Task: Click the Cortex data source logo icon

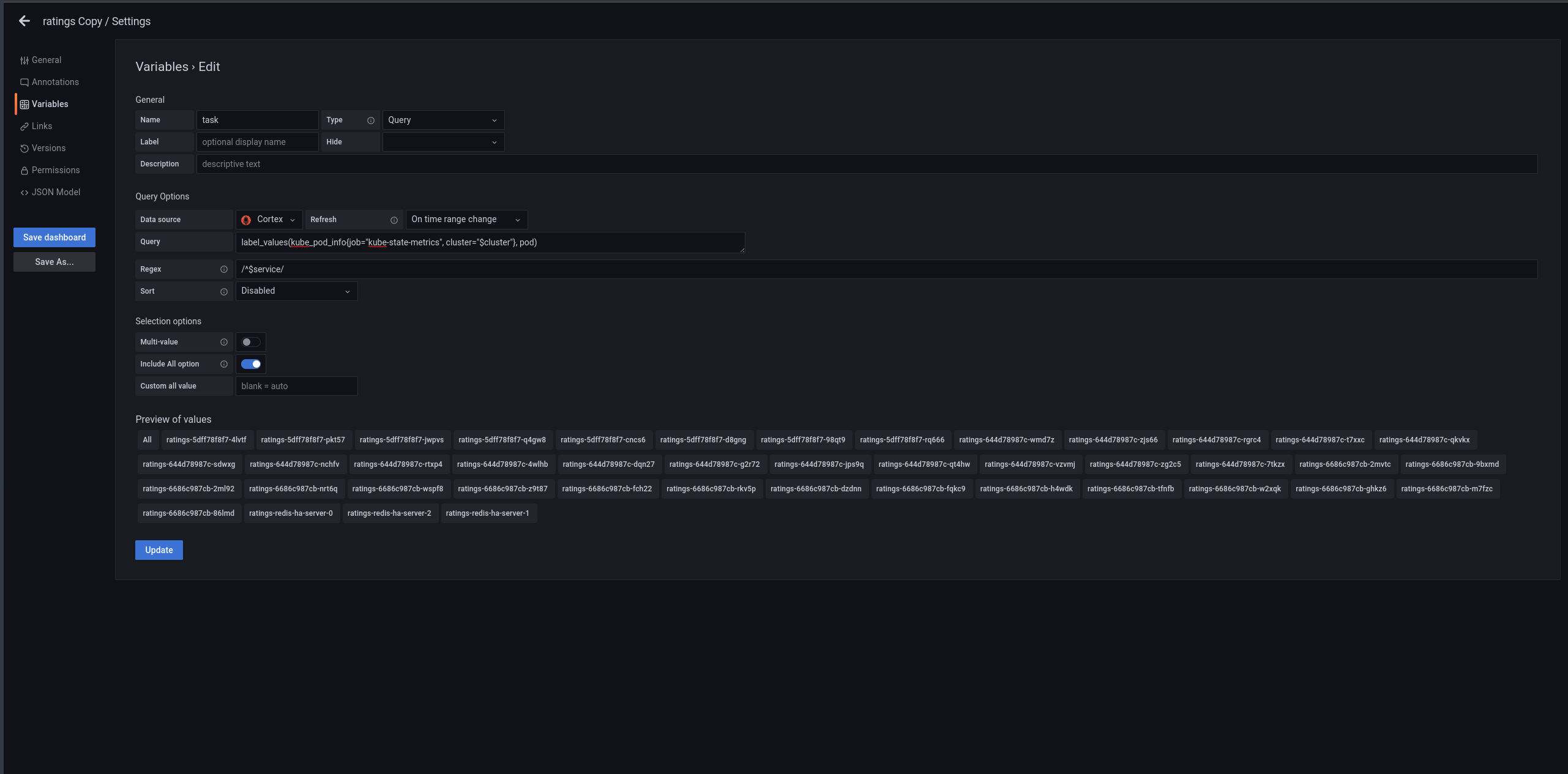Action: (x=246, y=220)
